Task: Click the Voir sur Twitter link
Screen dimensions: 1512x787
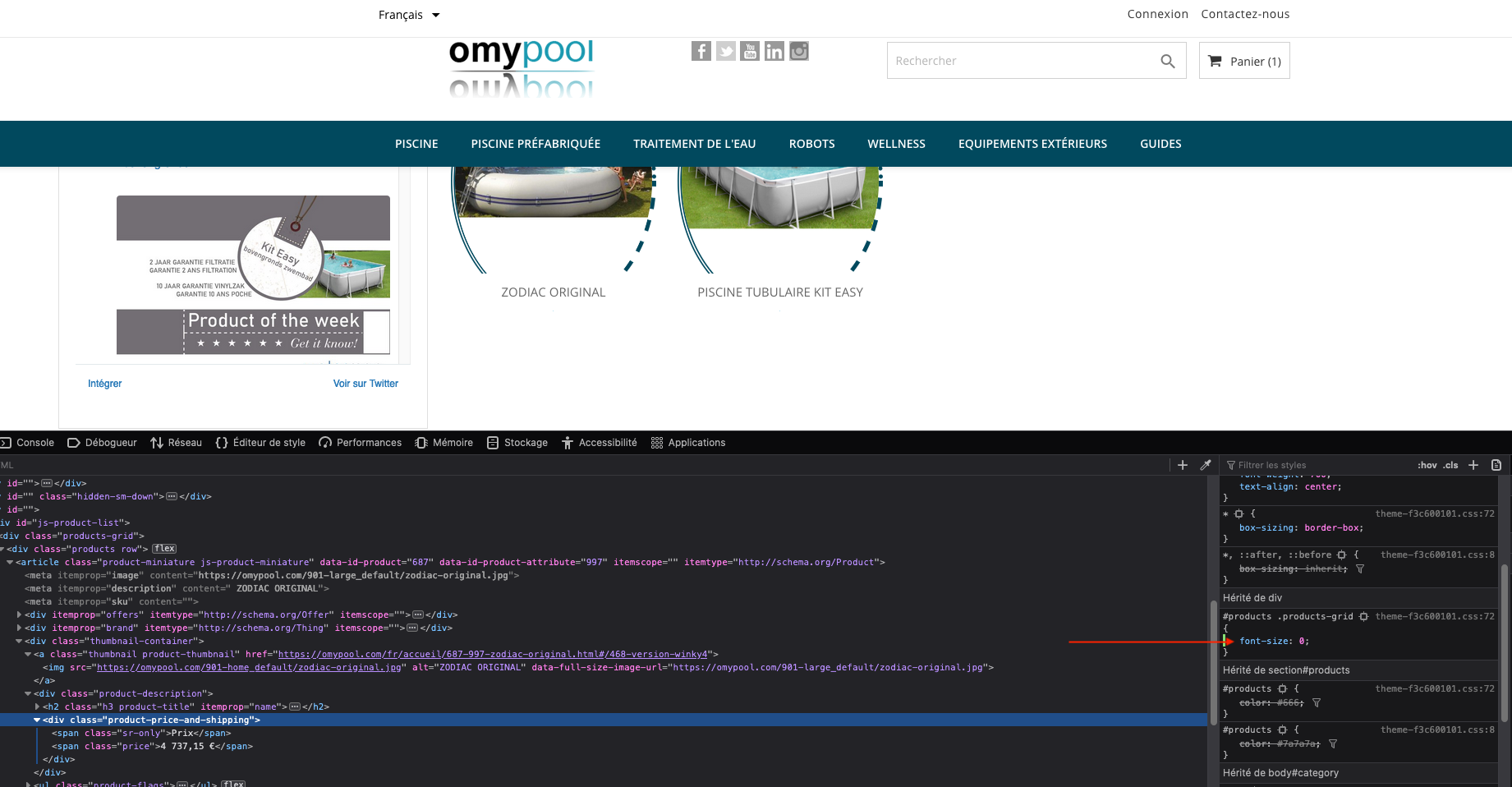Action: (x=365, y=384)
